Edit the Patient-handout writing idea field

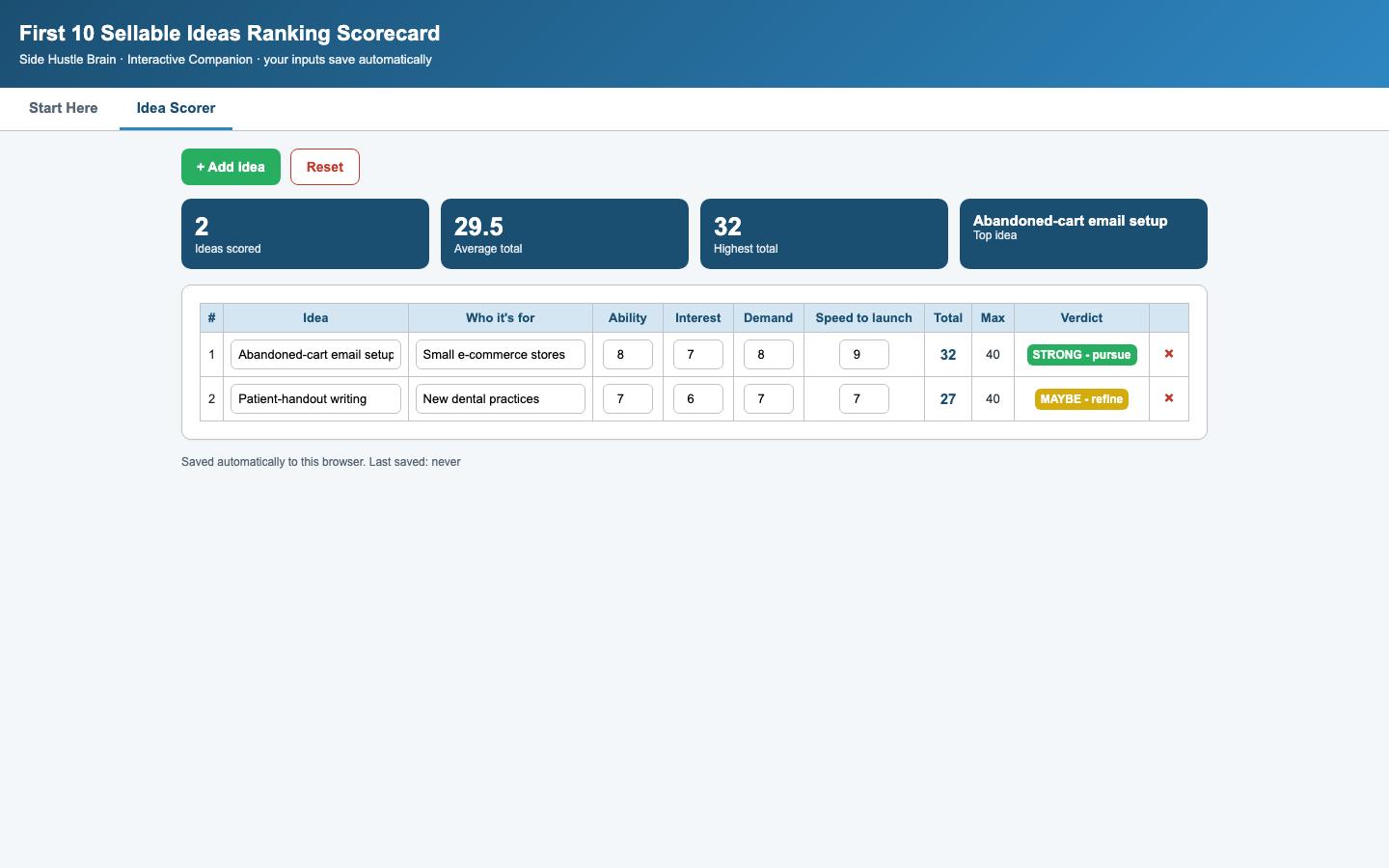(x=315, y=398)
